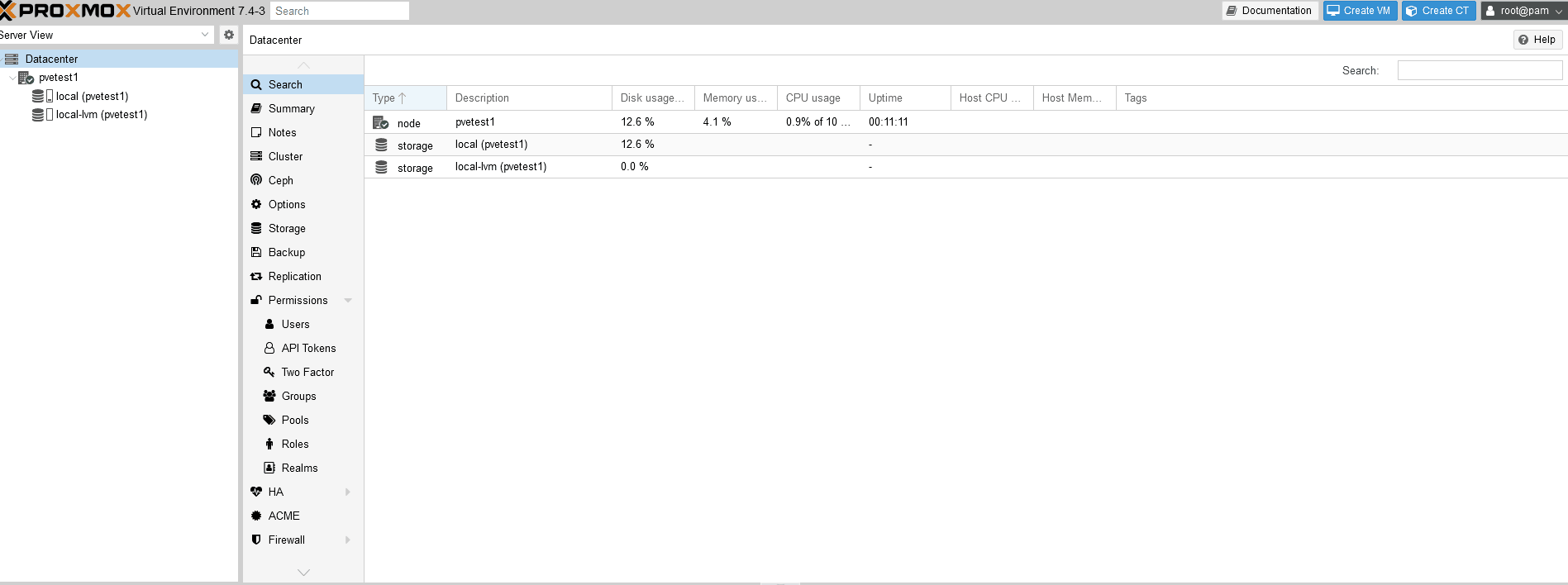Click the Proxmox logo
Viewport: 1568px width, 585px height.
point(65,11)
